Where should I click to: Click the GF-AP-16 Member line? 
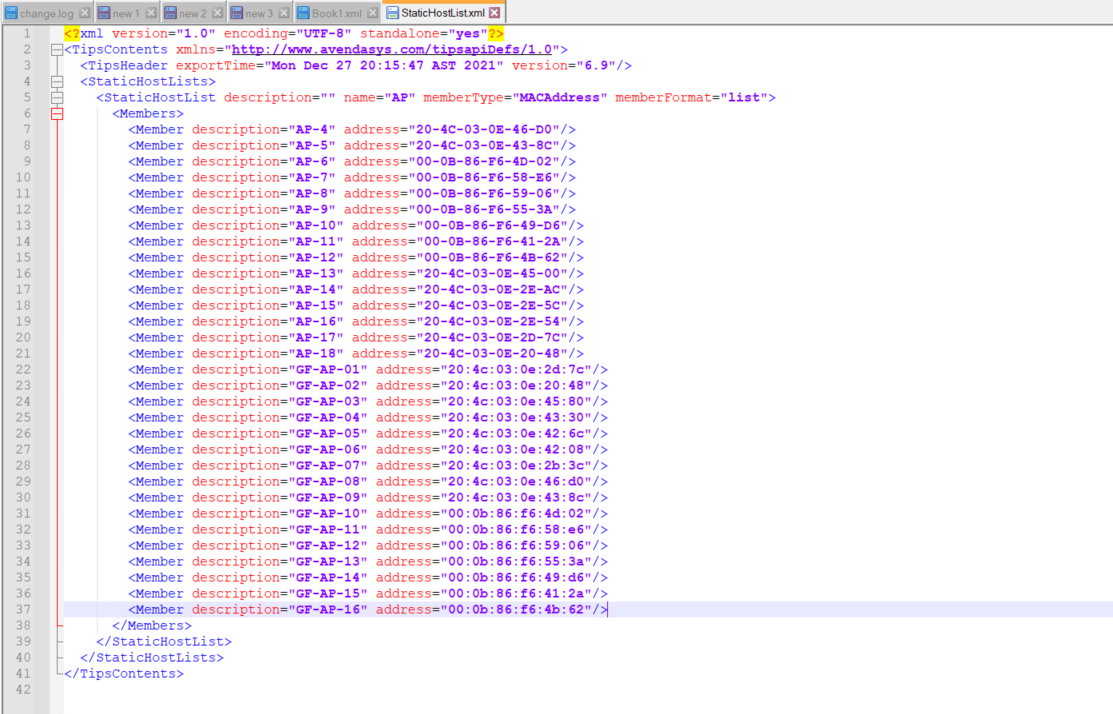pyautogui.click(x=366, y=610)
